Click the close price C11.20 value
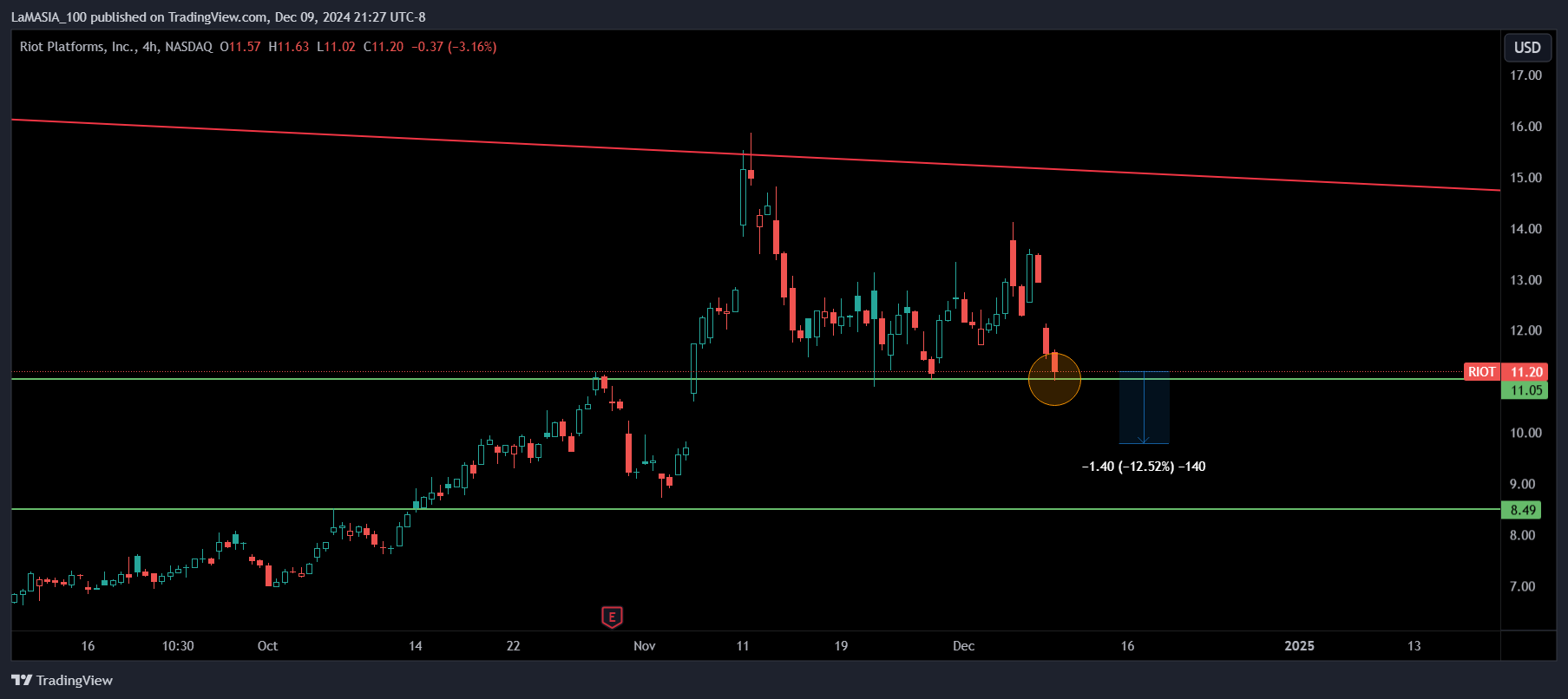The height and width of the screenshot is (699, 1568). tap(384, 47)
